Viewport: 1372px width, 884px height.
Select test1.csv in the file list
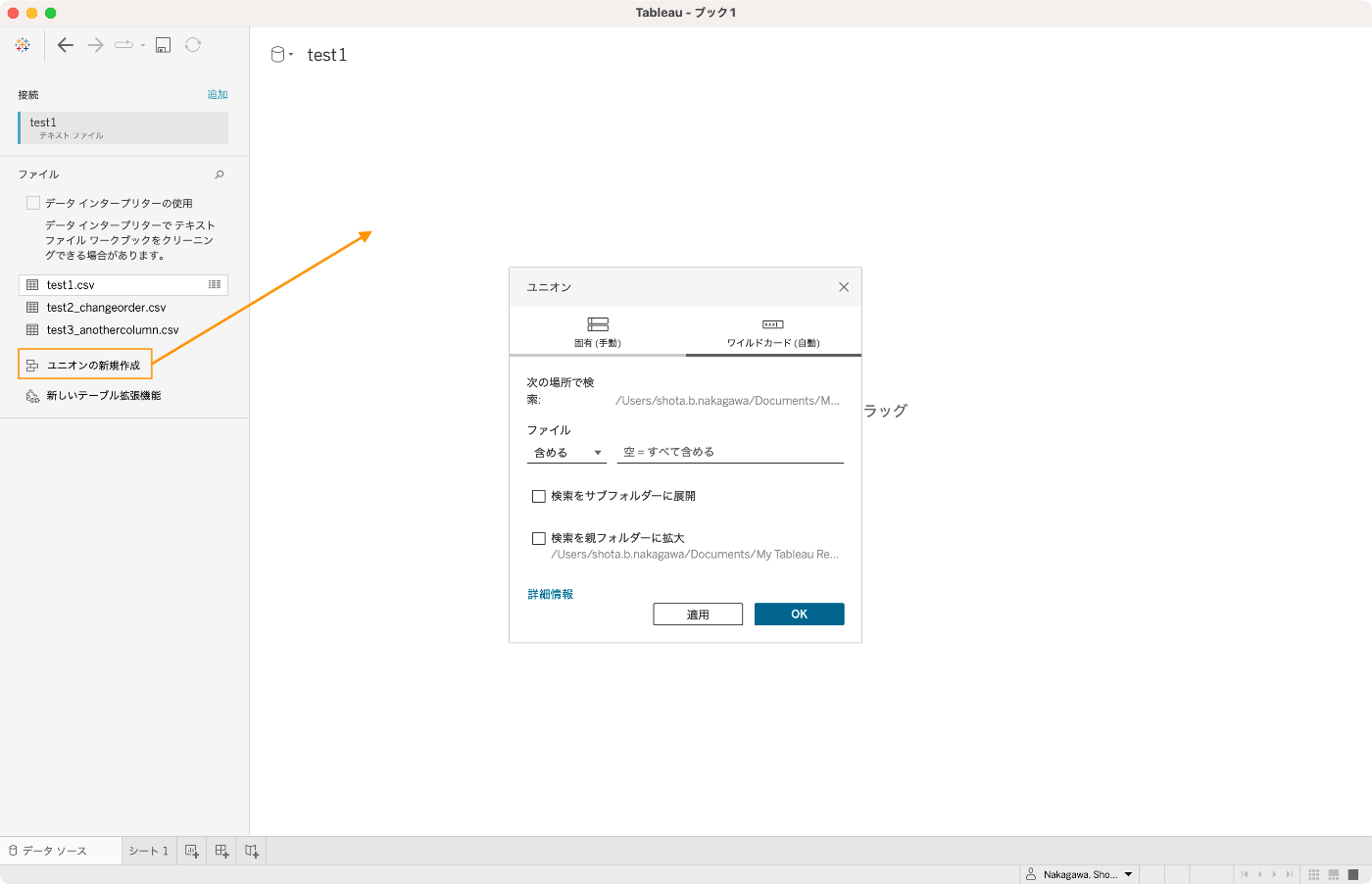tap(123, 284)
